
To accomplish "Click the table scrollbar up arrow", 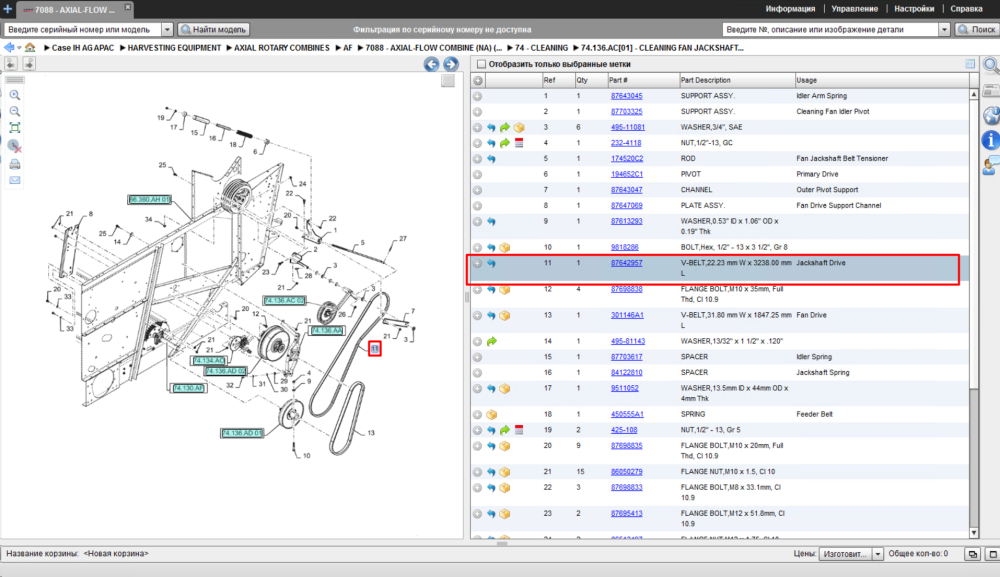I will coord(973,94).
